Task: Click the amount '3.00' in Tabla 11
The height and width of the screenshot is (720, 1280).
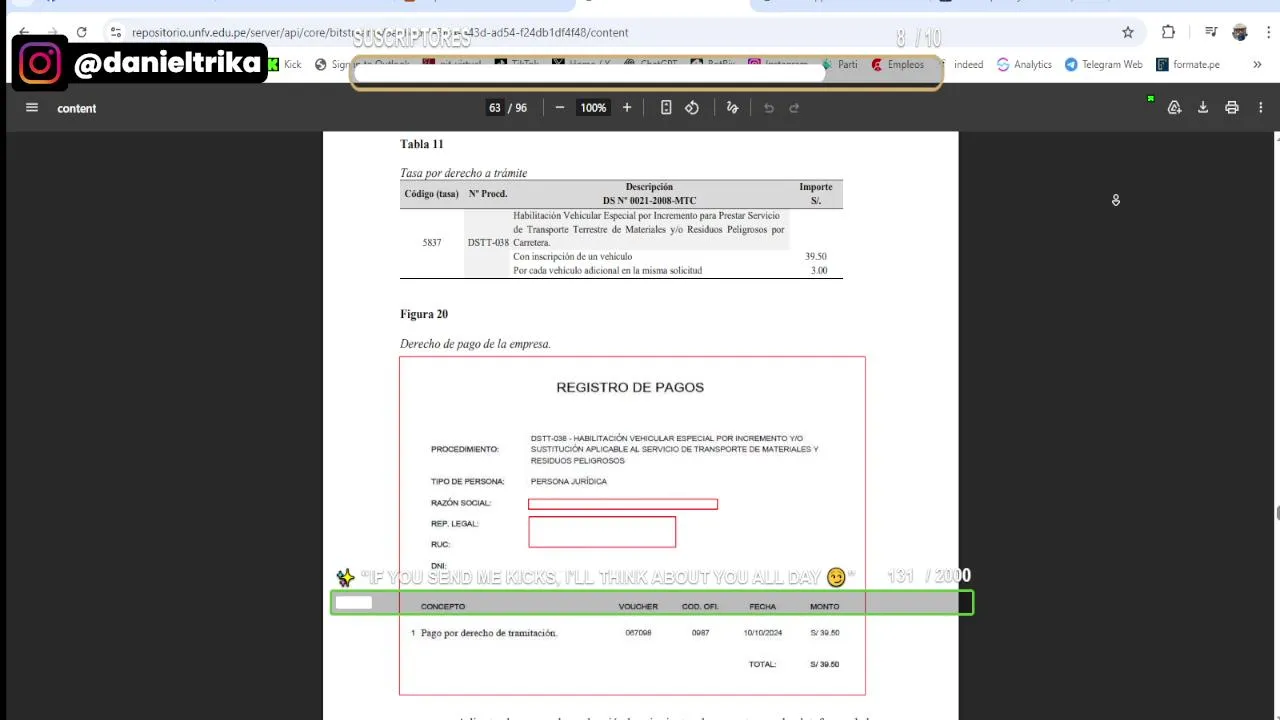Action: coord(819,271)
